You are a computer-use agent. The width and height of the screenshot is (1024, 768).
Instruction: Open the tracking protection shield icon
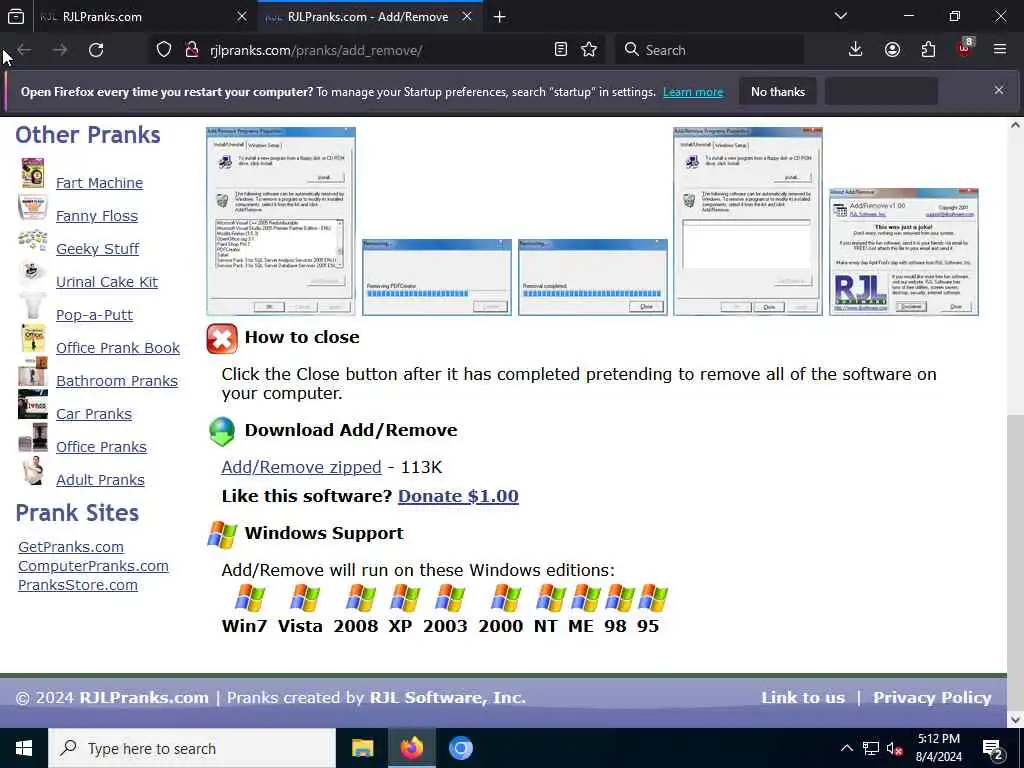click(164, 50)
